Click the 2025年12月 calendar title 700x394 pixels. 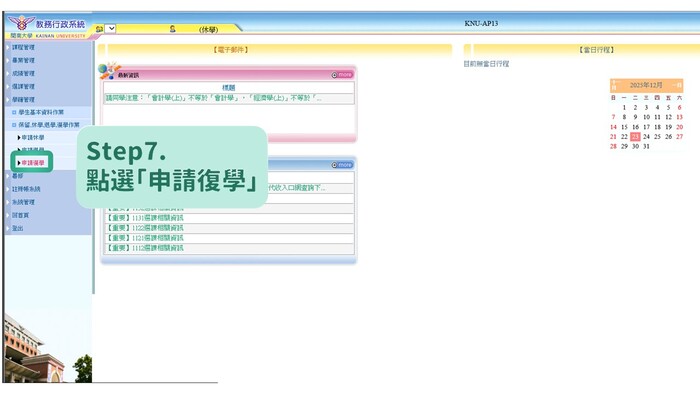tap(646, 85)
